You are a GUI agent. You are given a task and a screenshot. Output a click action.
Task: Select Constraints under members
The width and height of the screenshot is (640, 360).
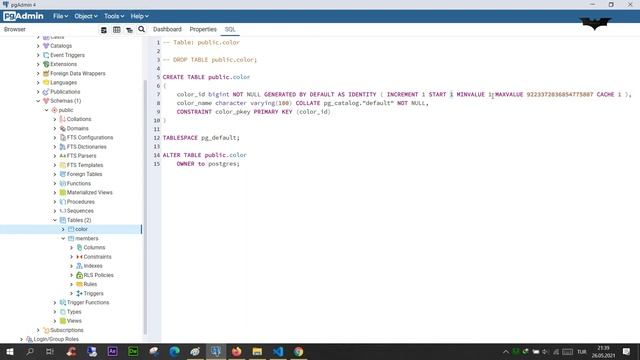point(97,257)
